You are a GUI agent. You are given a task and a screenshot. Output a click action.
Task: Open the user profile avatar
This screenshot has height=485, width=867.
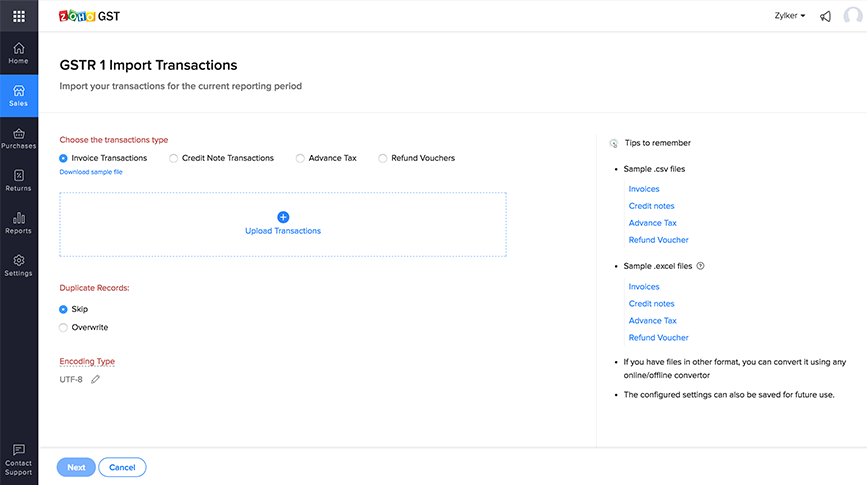[x=852, y=16]
